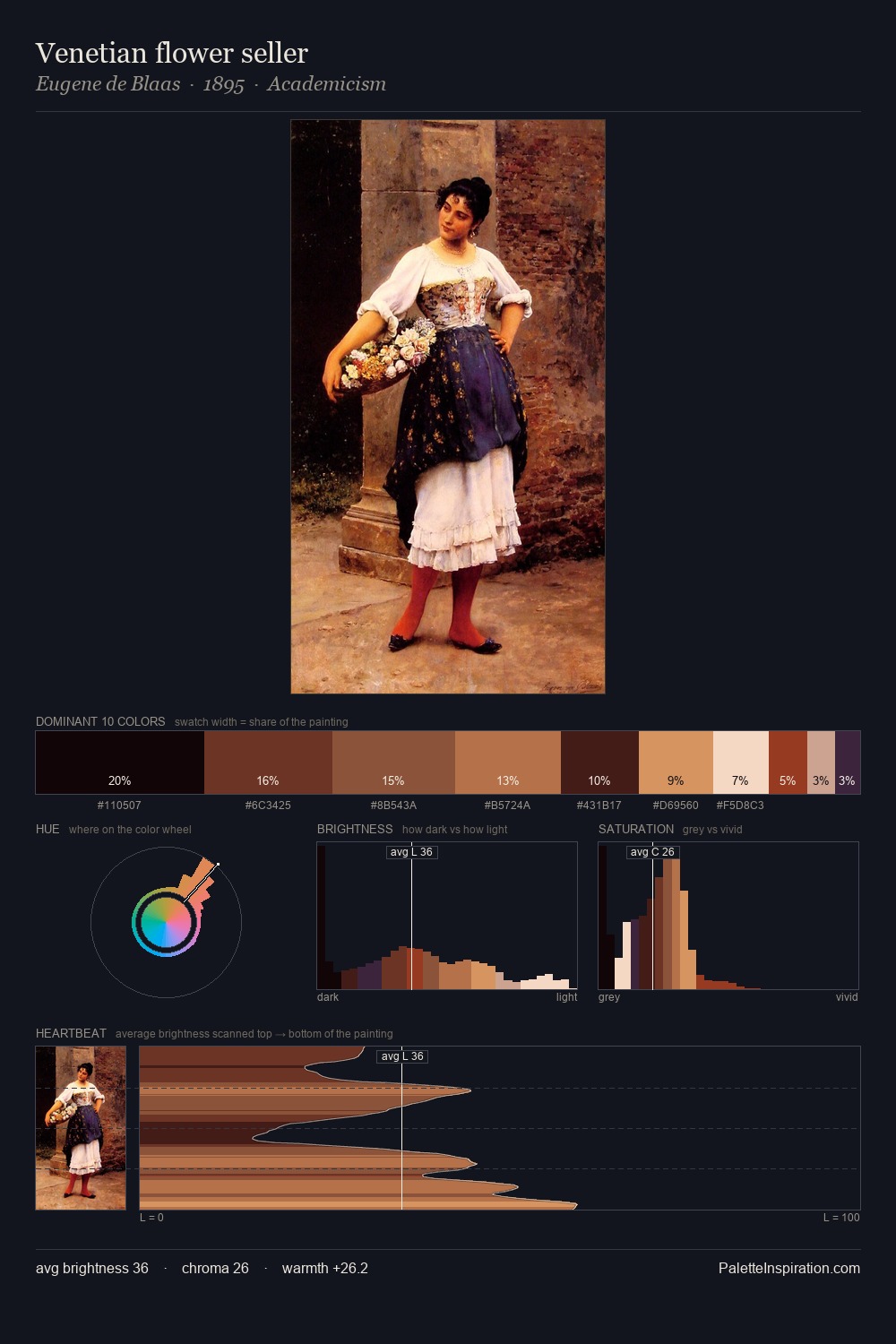Screen dimensions: 896x1344
Task: Click the 'L = 0' axis label
Action: click(151, 1218)
